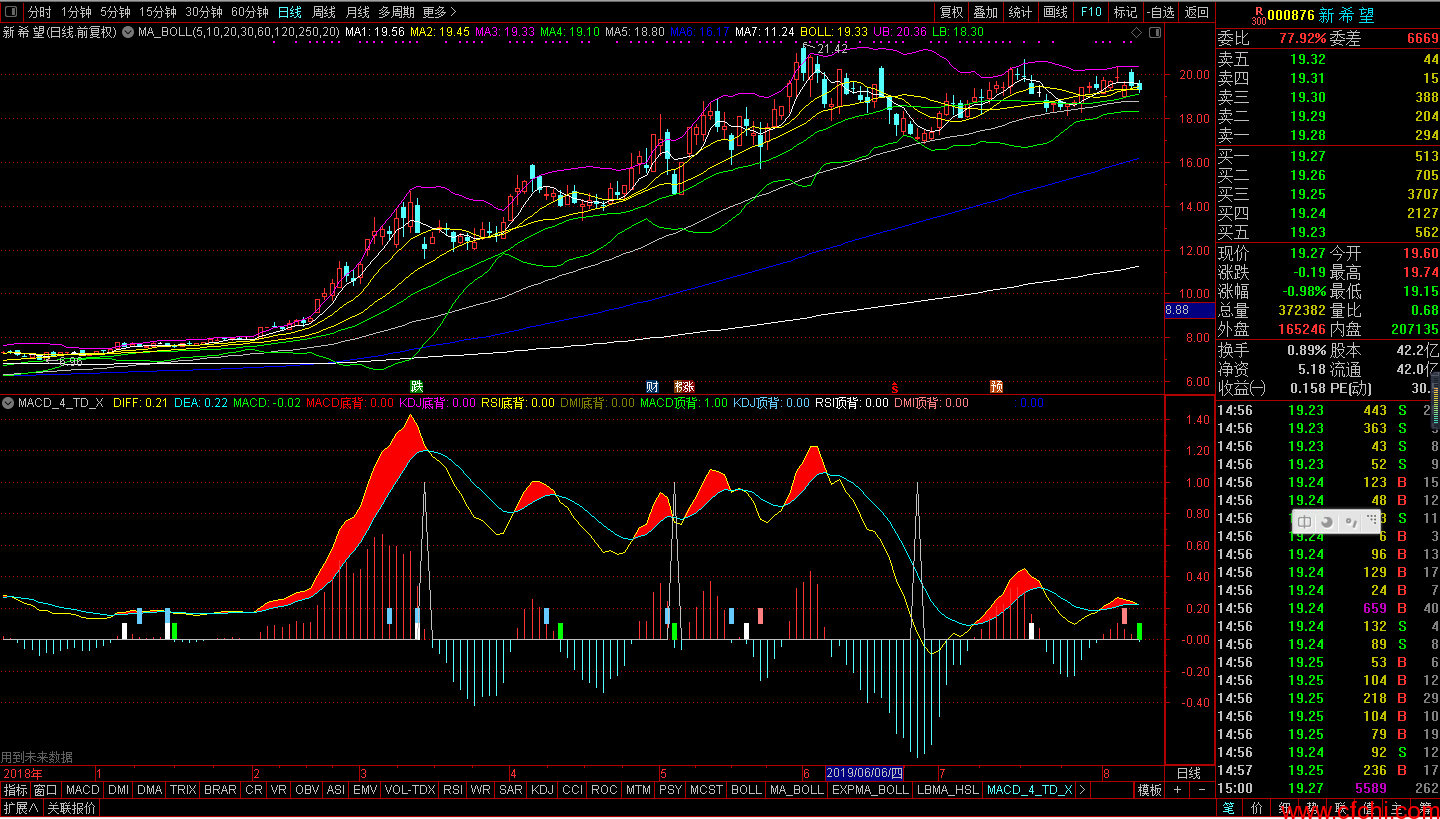Select the BOLL indicator tab
This screenshot has width=1440, height=819.
point(746,790)
